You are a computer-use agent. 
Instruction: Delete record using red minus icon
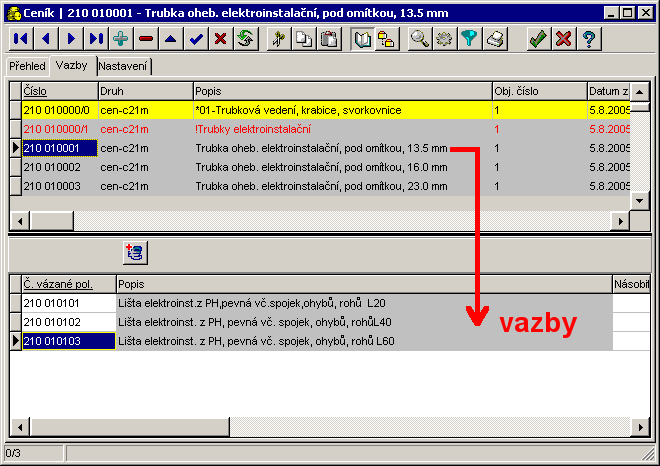pos(146,39)
